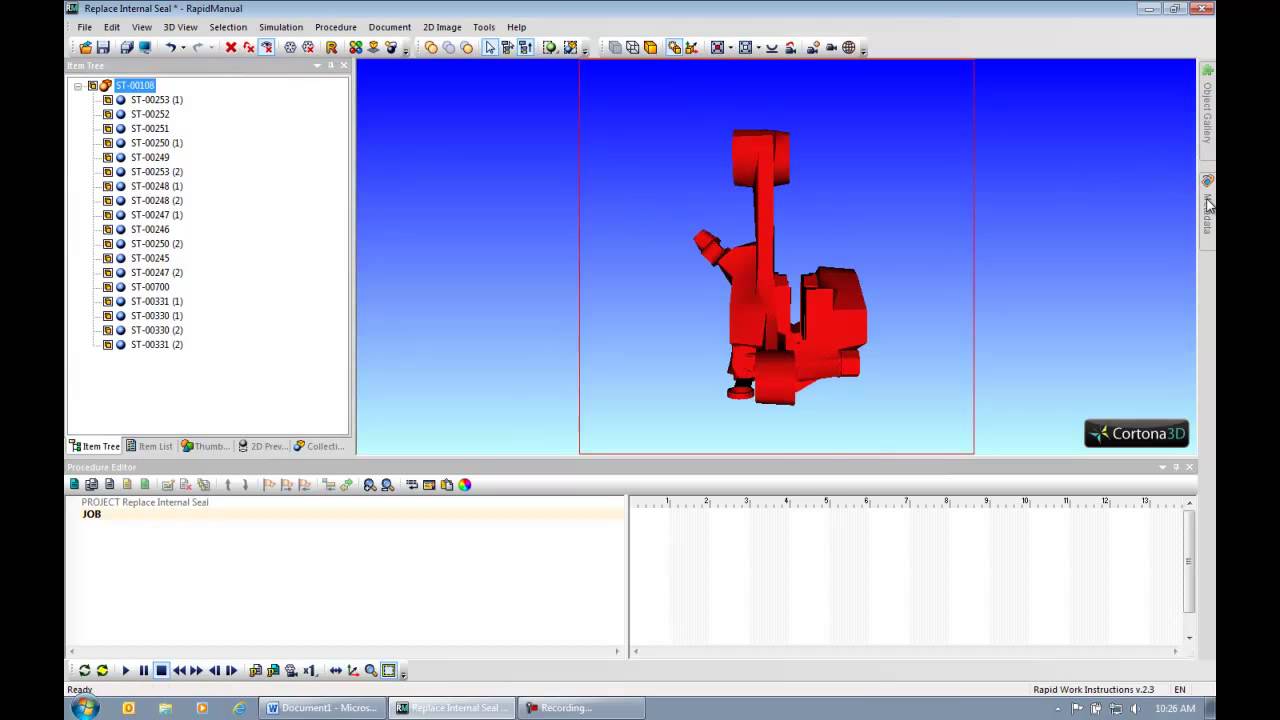The height and width of the screenshot is (720, 1280).
Task: Open the Item Tree panel options dropdown arrow
Action: point(317,65)
